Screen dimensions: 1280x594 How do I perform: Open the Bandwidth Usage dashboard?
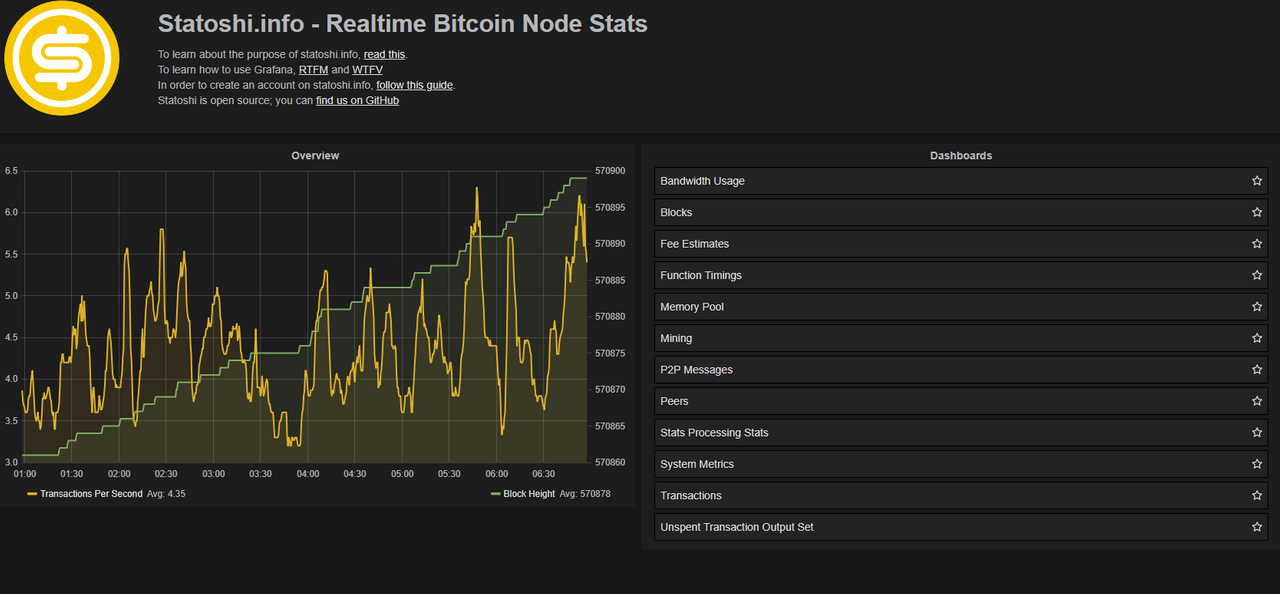961,181
